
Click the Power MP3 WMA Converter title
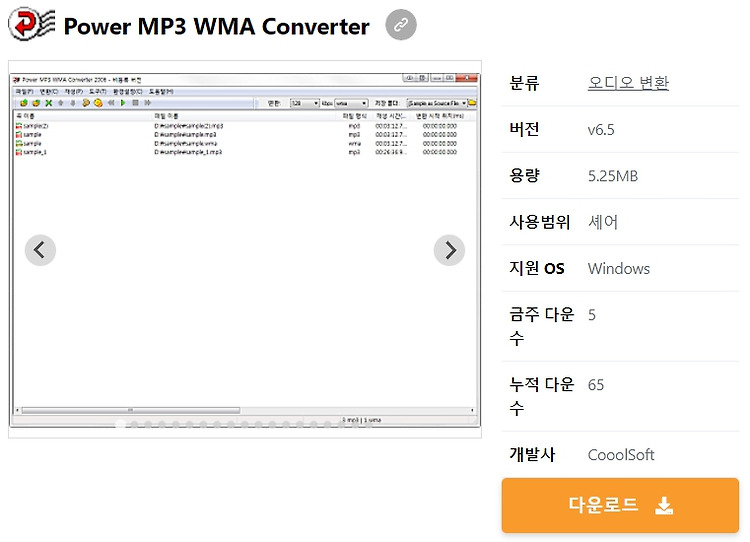click(x=216, y=26)
